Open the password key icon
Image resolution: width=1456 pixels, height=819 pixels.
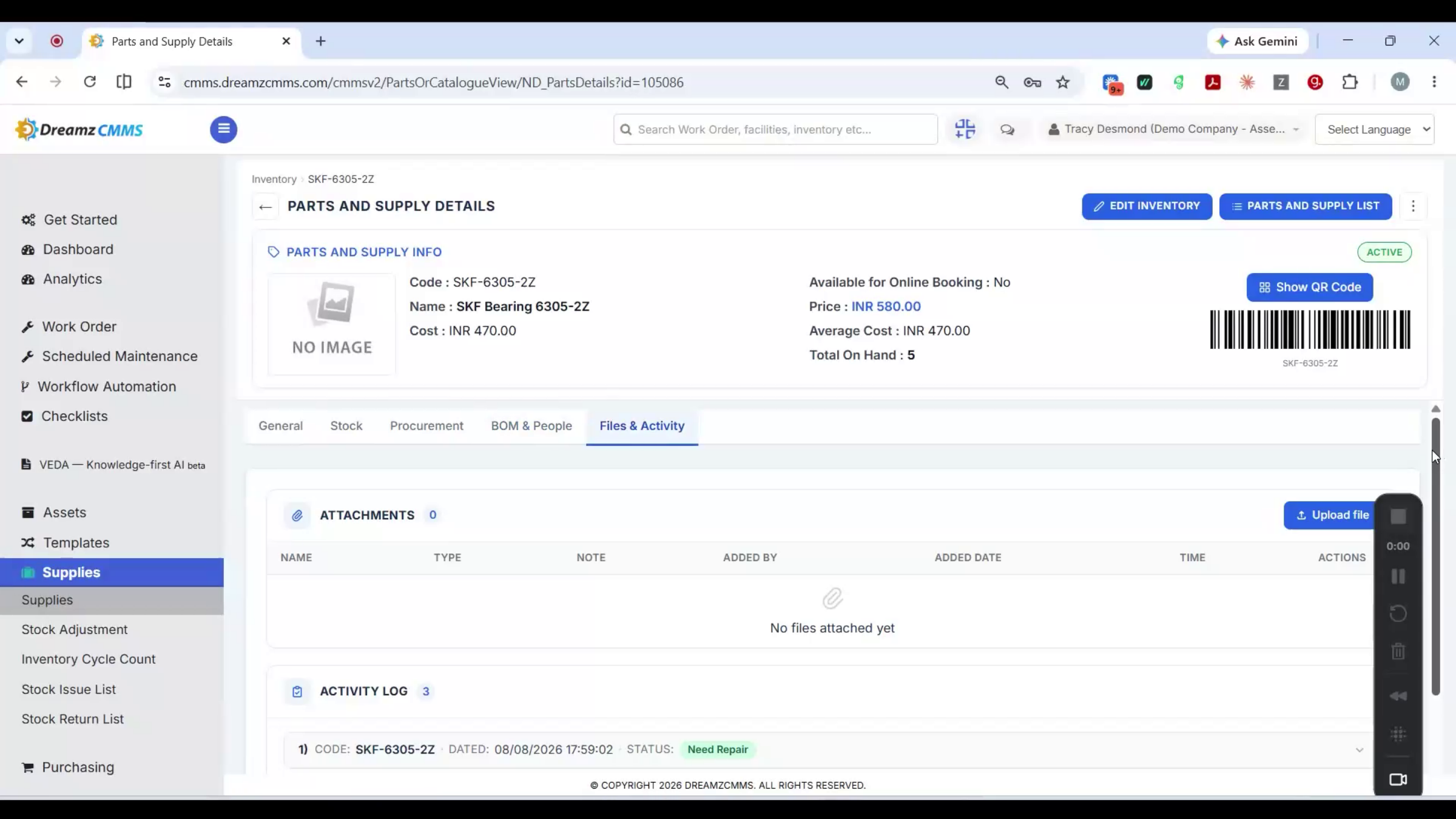click(1033, 83)
